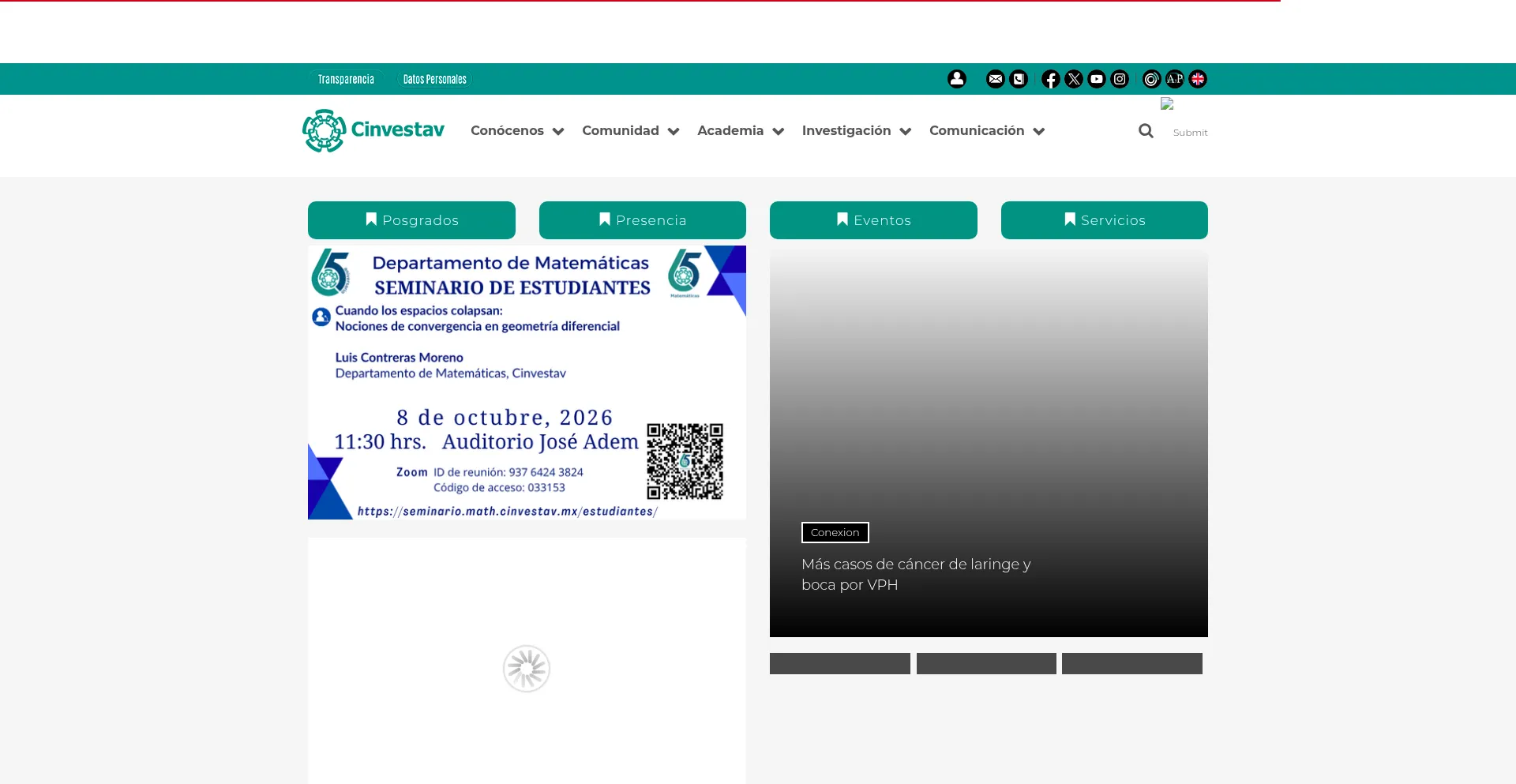1516x784 pixels.
Task: Expand the Conócenos menu chevron
Action: coord(558,132)
